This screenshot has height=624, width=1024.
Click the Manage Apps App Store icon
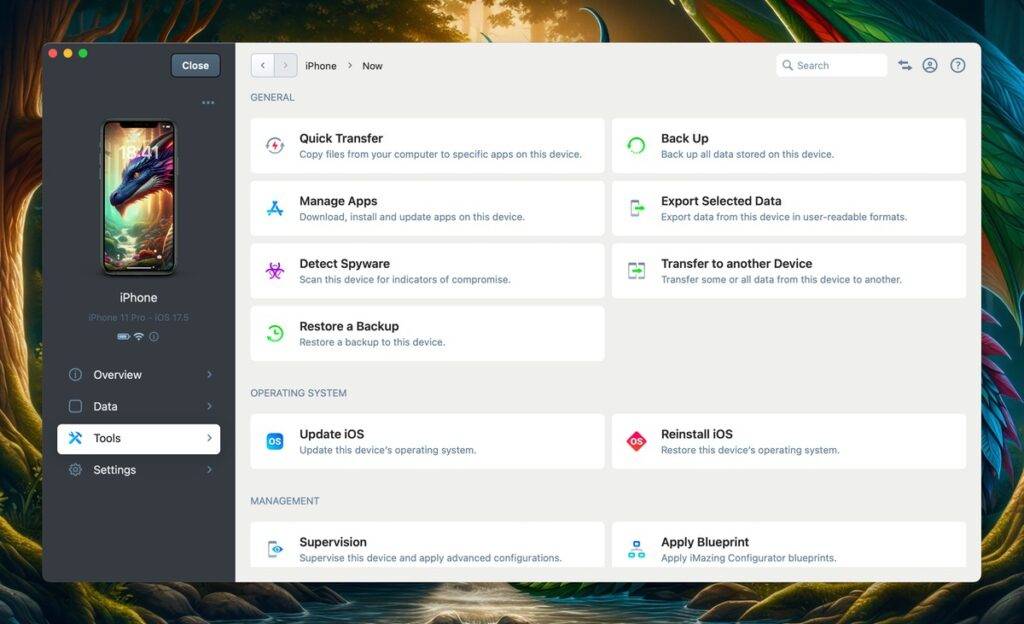275,208
